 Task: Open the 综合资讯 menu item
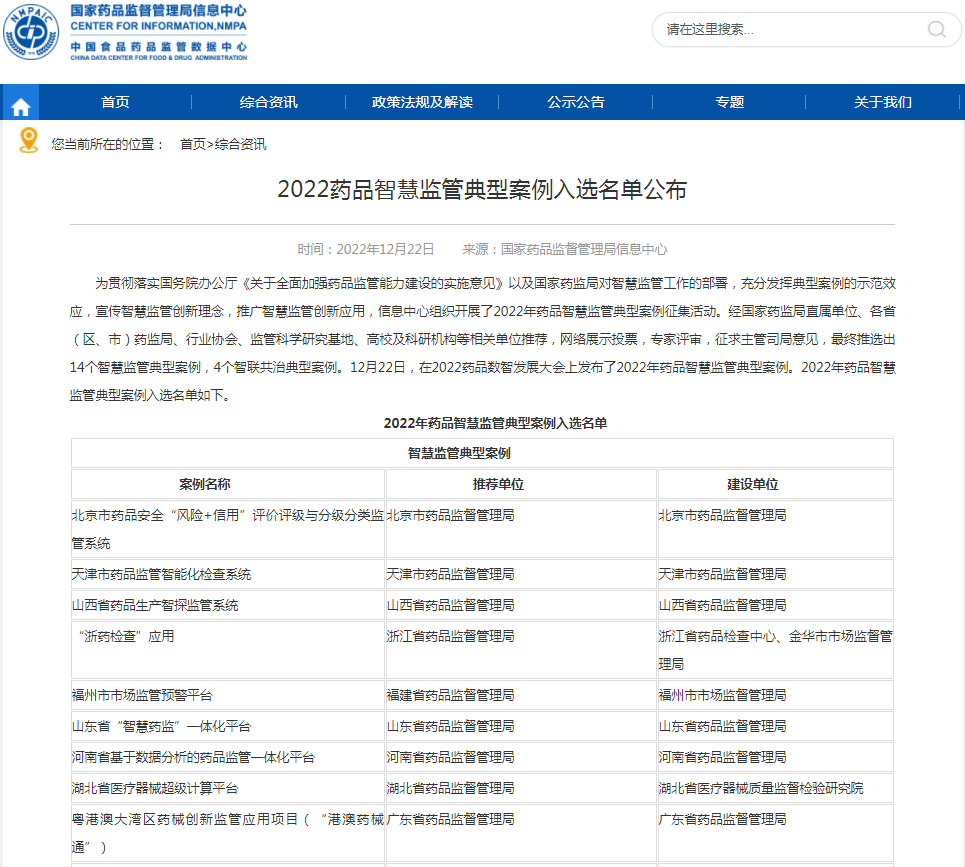(x=268, y=102)
